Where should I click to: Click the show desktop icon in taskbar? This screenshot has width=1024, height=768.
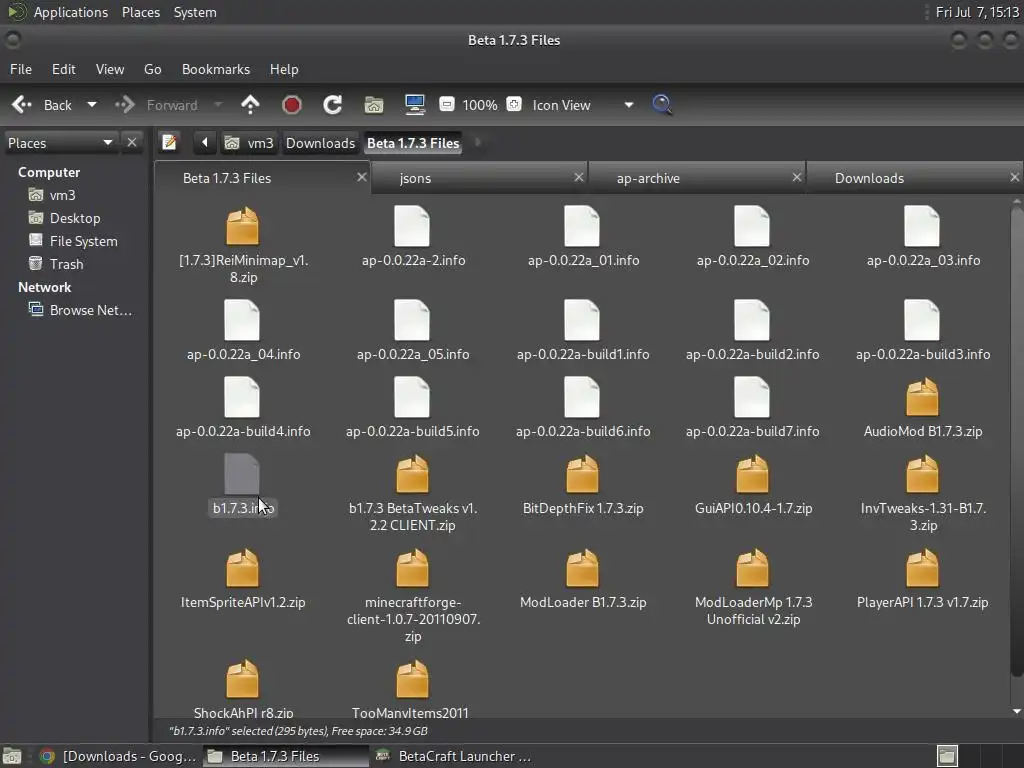12,756
